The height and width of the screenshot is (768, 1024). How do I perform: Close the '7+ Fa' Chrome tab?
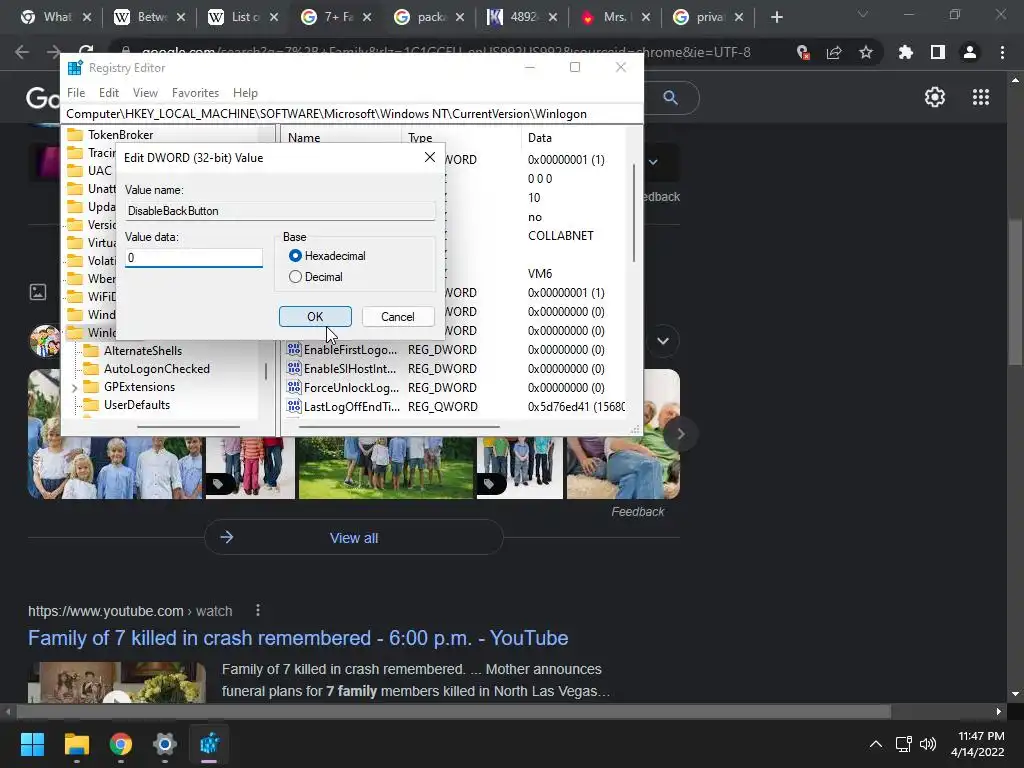click(367, 18)
